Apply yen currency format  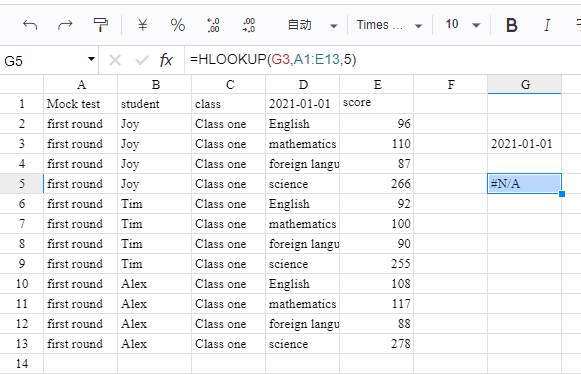142,25
